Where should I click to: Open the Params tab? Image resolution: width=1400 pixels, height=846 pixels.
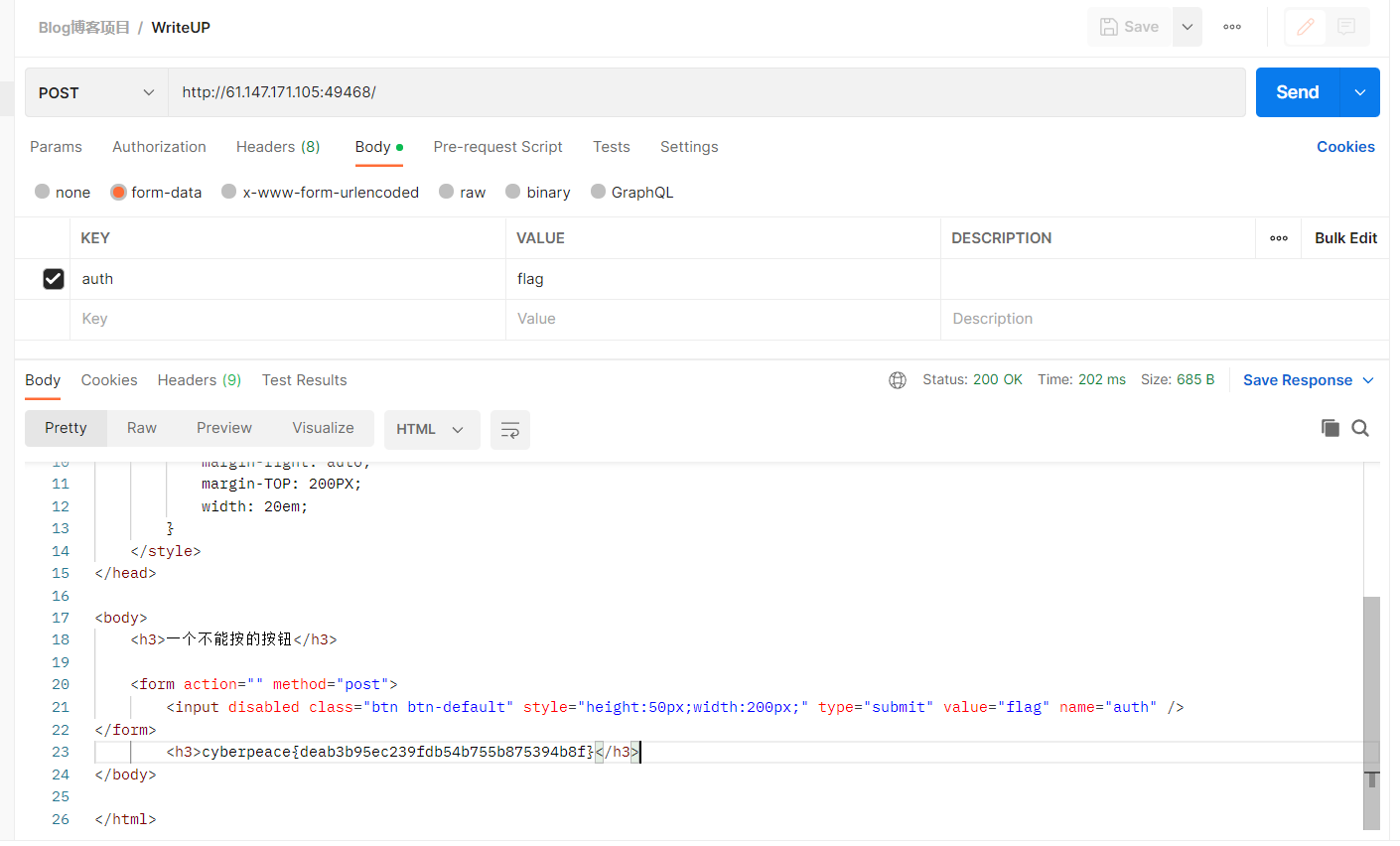(56, 147)
